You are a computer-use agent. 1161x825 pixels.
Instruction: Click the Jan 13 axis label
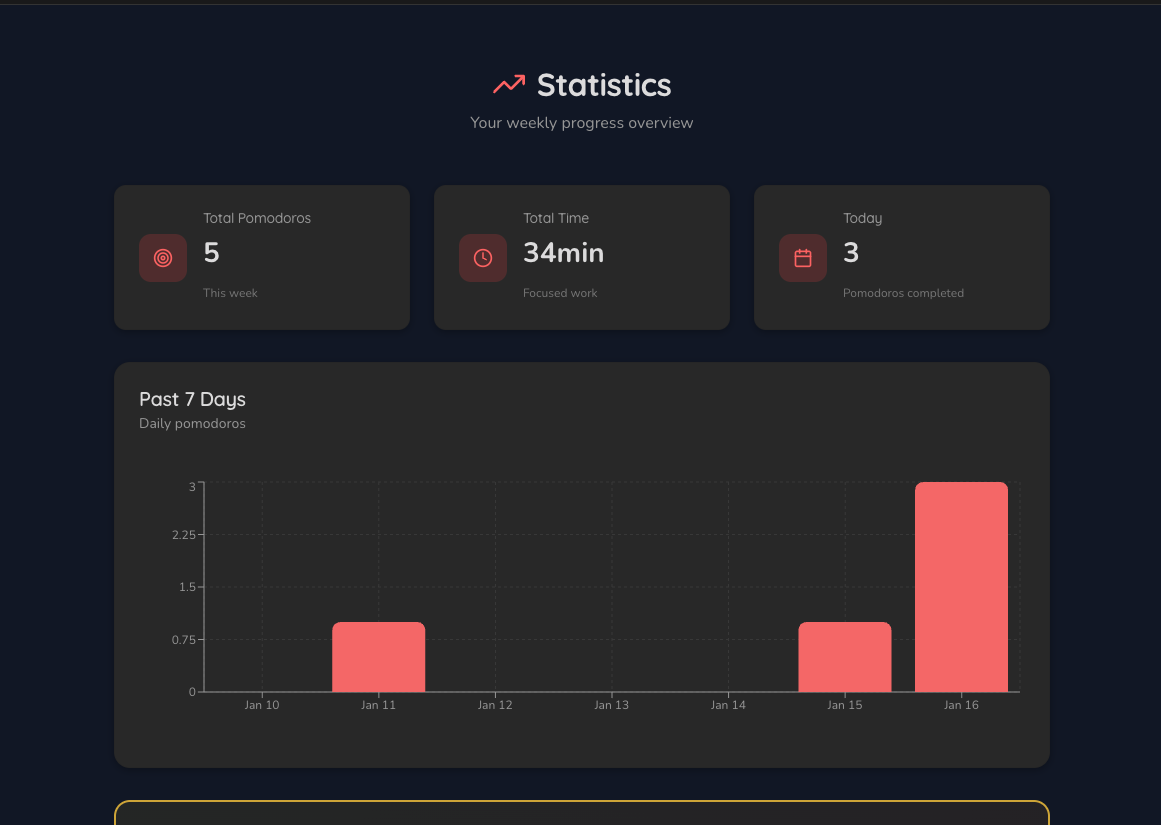click(x=611, y=705)
